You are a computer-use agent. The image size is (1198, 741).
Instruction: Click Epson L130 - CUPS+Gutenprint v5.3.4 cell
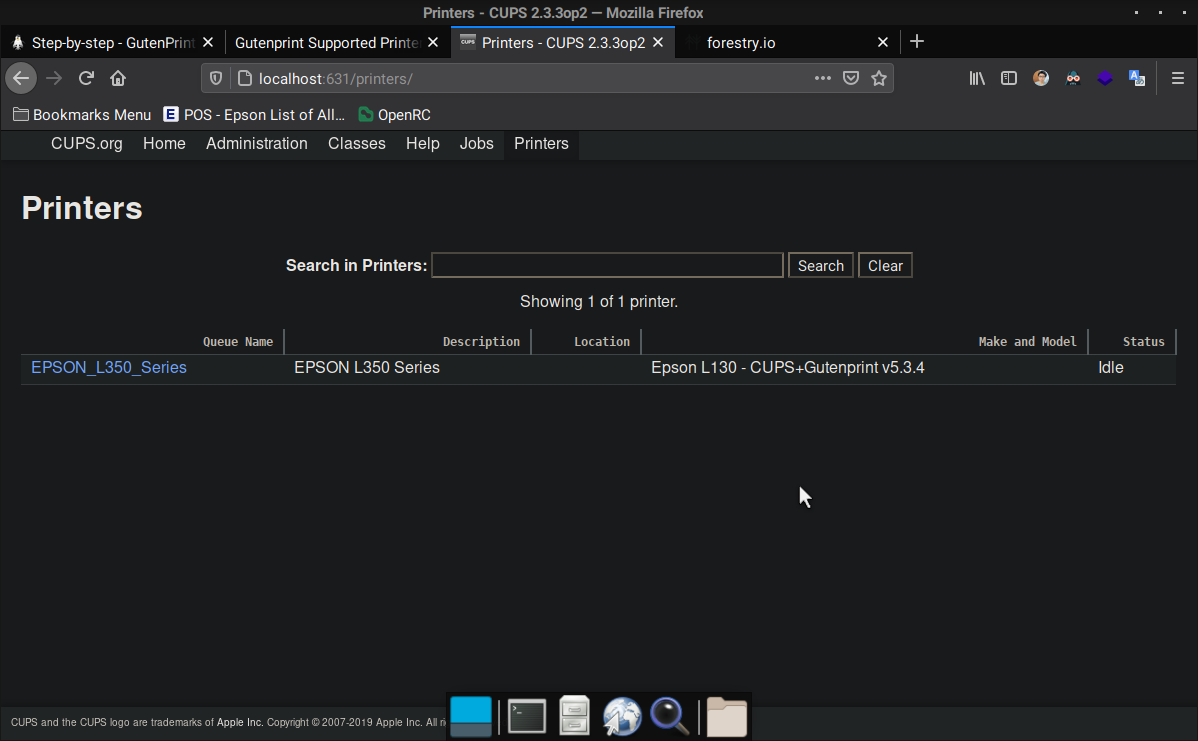point(788,367)
